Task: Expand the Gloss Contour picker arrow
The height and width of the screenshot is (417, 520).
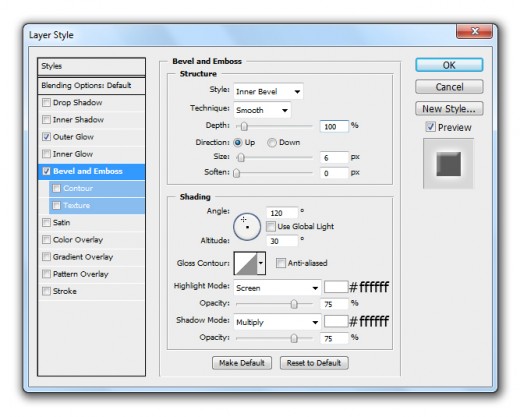Action: (261, 263)
